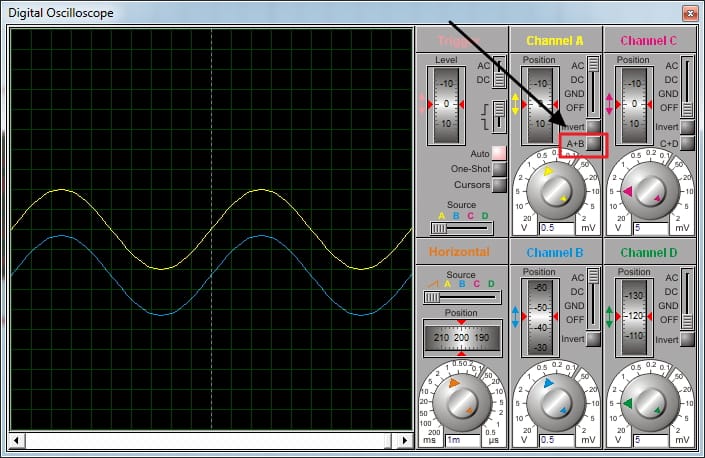Click Channel A volts value field
The image size is (705, 458).
click(x=557, y=228)
